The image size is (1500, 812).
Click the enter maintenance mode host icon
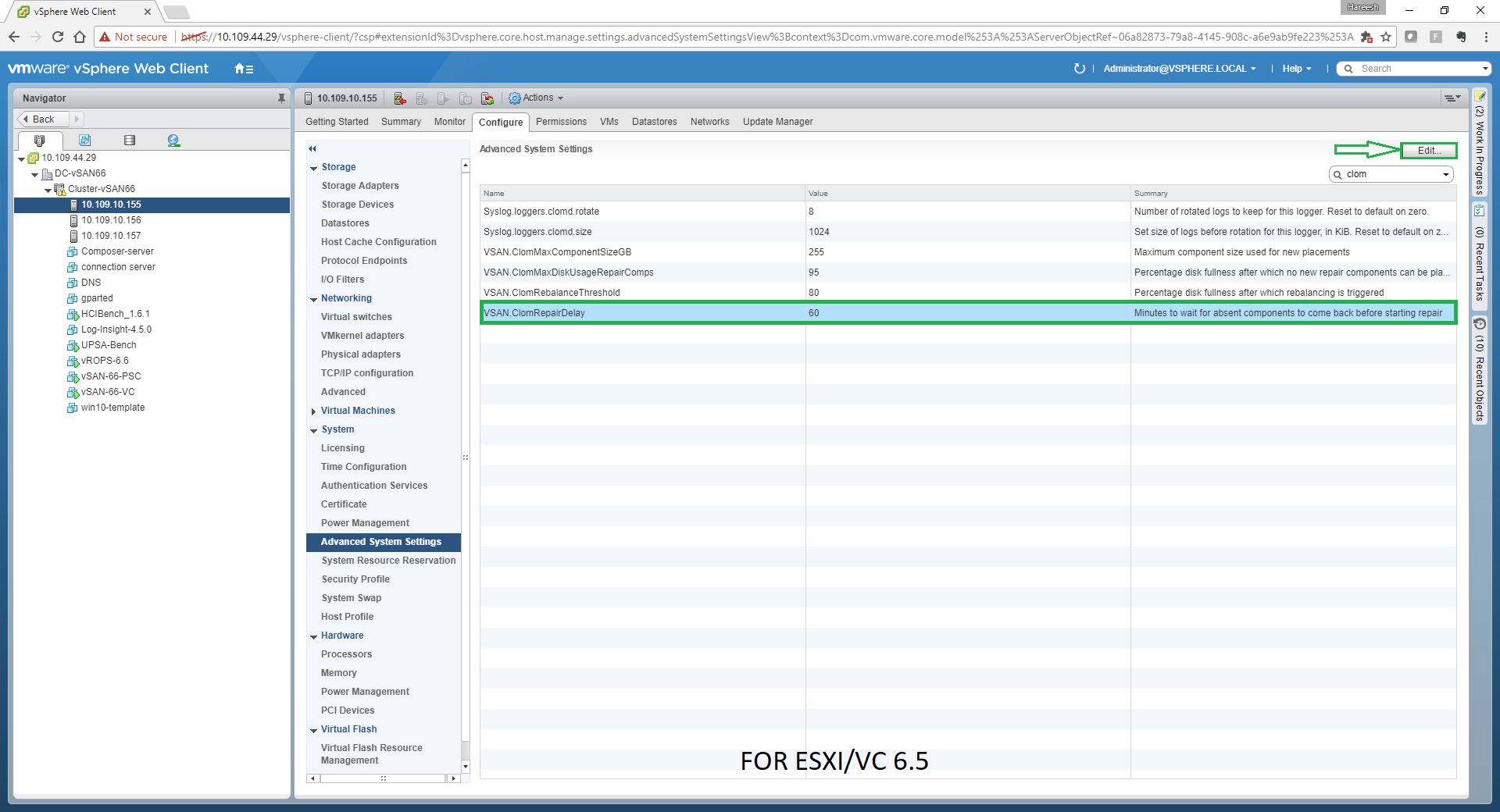tap(400, 98)
